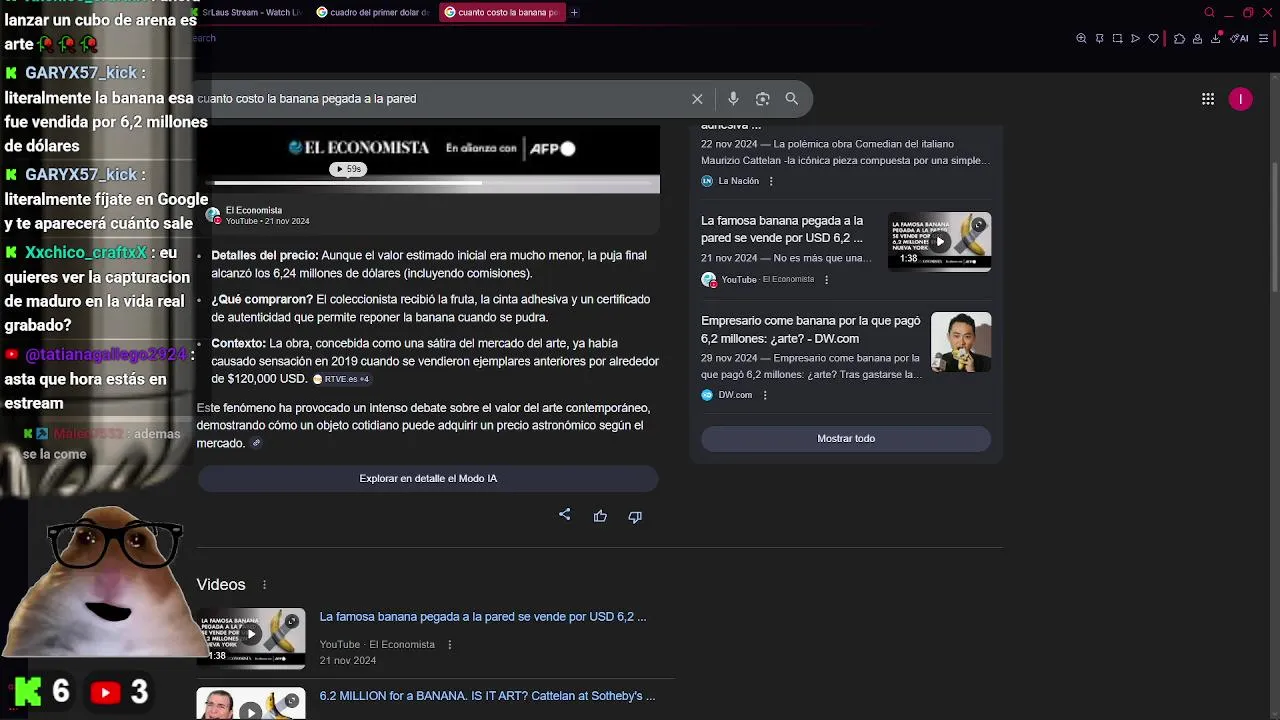Open the extensions cube icon
The width and height of the screenshot is (1280, 720).
[x=1179, y=39]
